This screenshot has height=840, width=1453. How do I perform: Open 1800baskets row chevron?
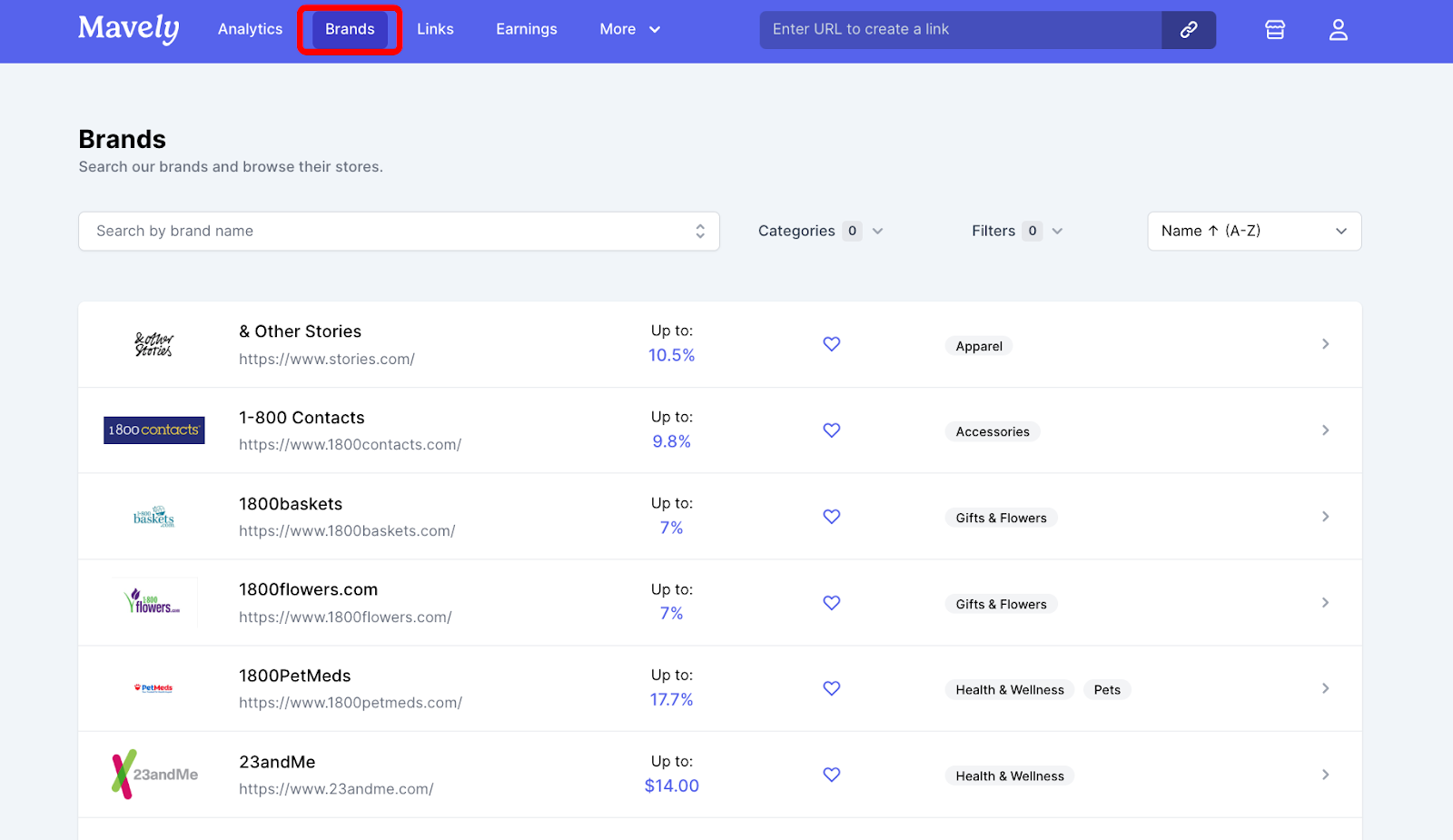1325,517
